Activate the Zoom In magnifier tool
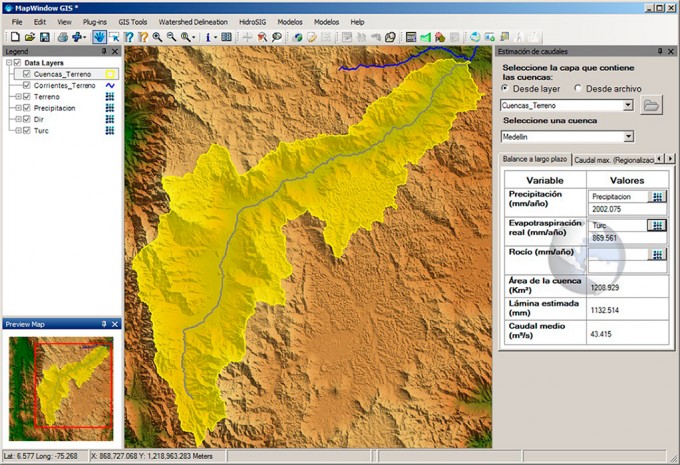 pyautogui.click(x=157, y=37)
